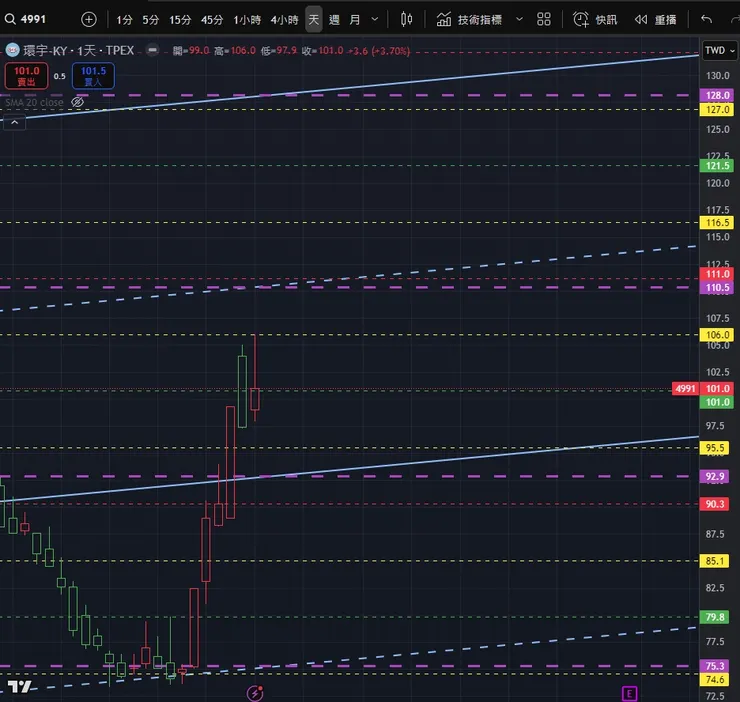Select the 天 daily interval

point(314,19)
